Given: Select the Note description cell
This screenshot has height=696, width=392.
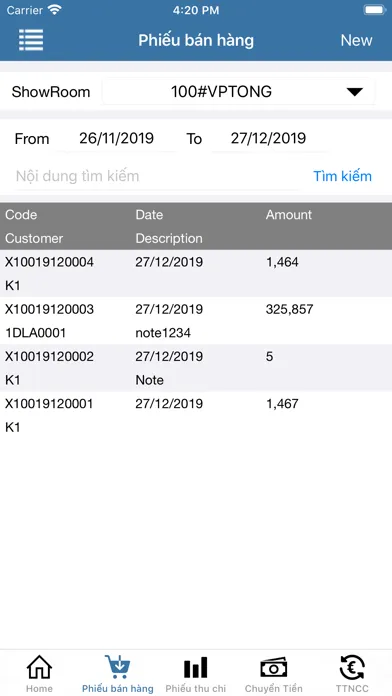Looking at the screenshot, I should click(x=150, y=380).
